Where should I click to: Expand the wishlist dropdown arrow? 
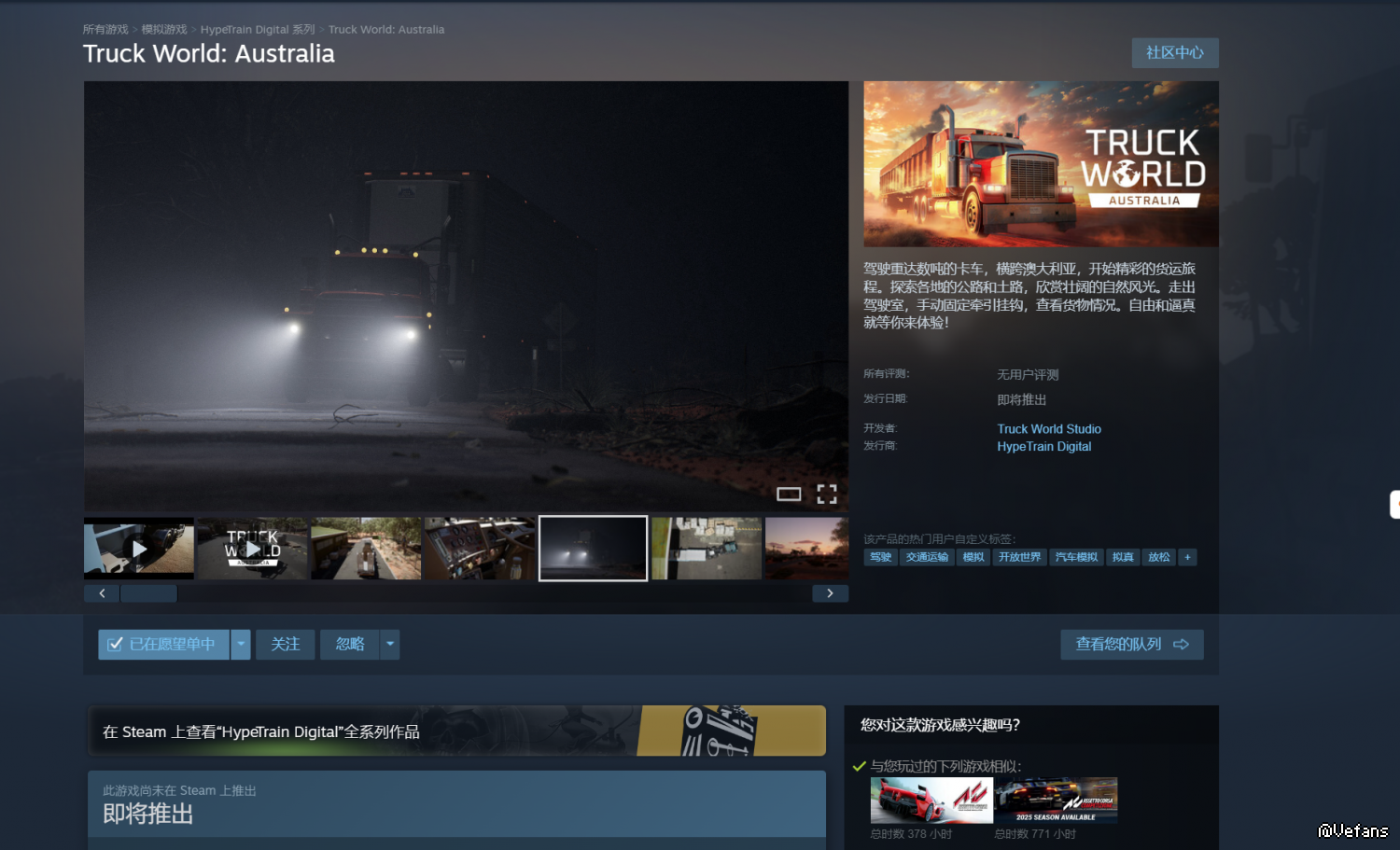click(241, 645)
